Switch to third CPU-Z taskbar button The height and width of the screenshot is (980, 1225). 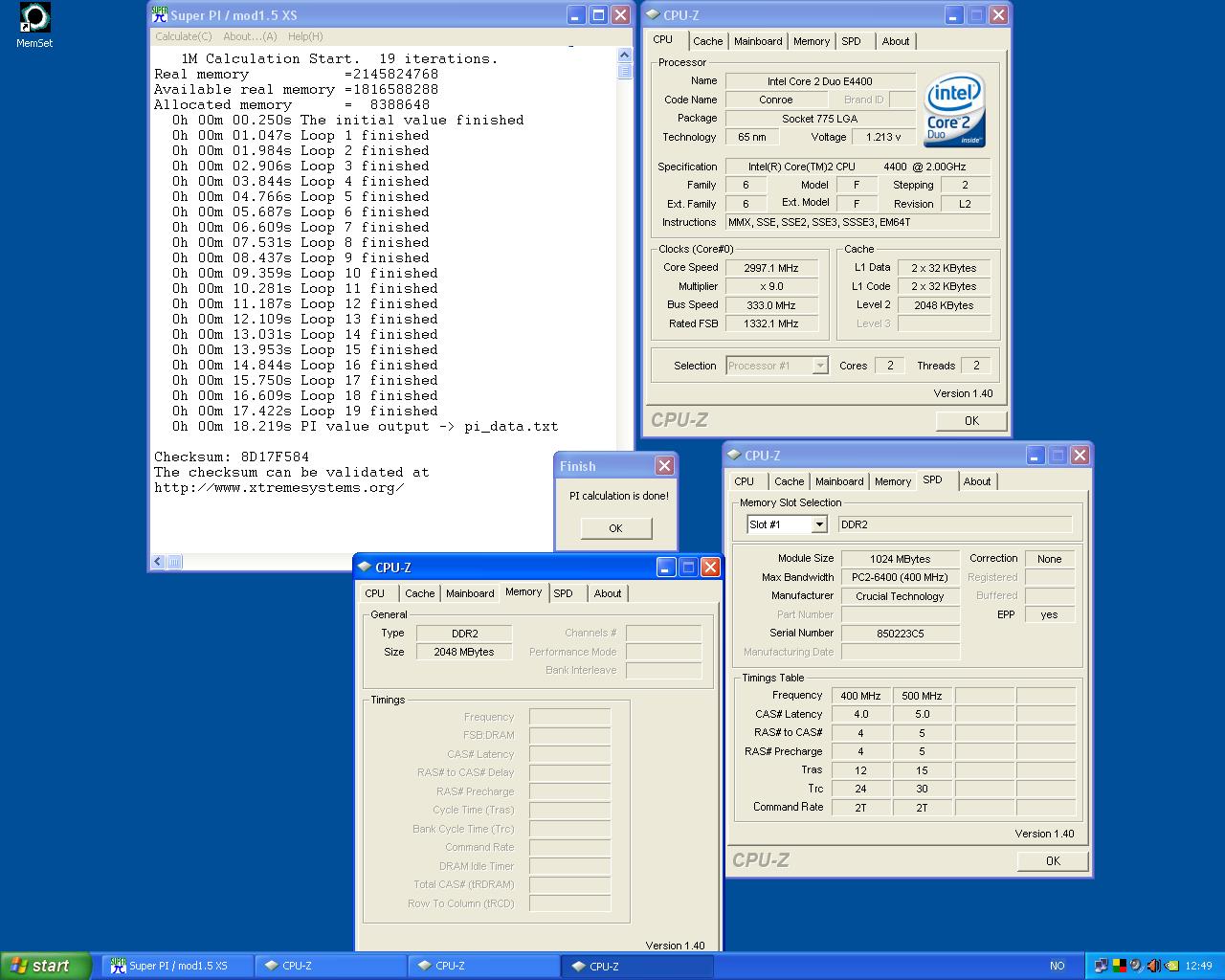[636, 966]
